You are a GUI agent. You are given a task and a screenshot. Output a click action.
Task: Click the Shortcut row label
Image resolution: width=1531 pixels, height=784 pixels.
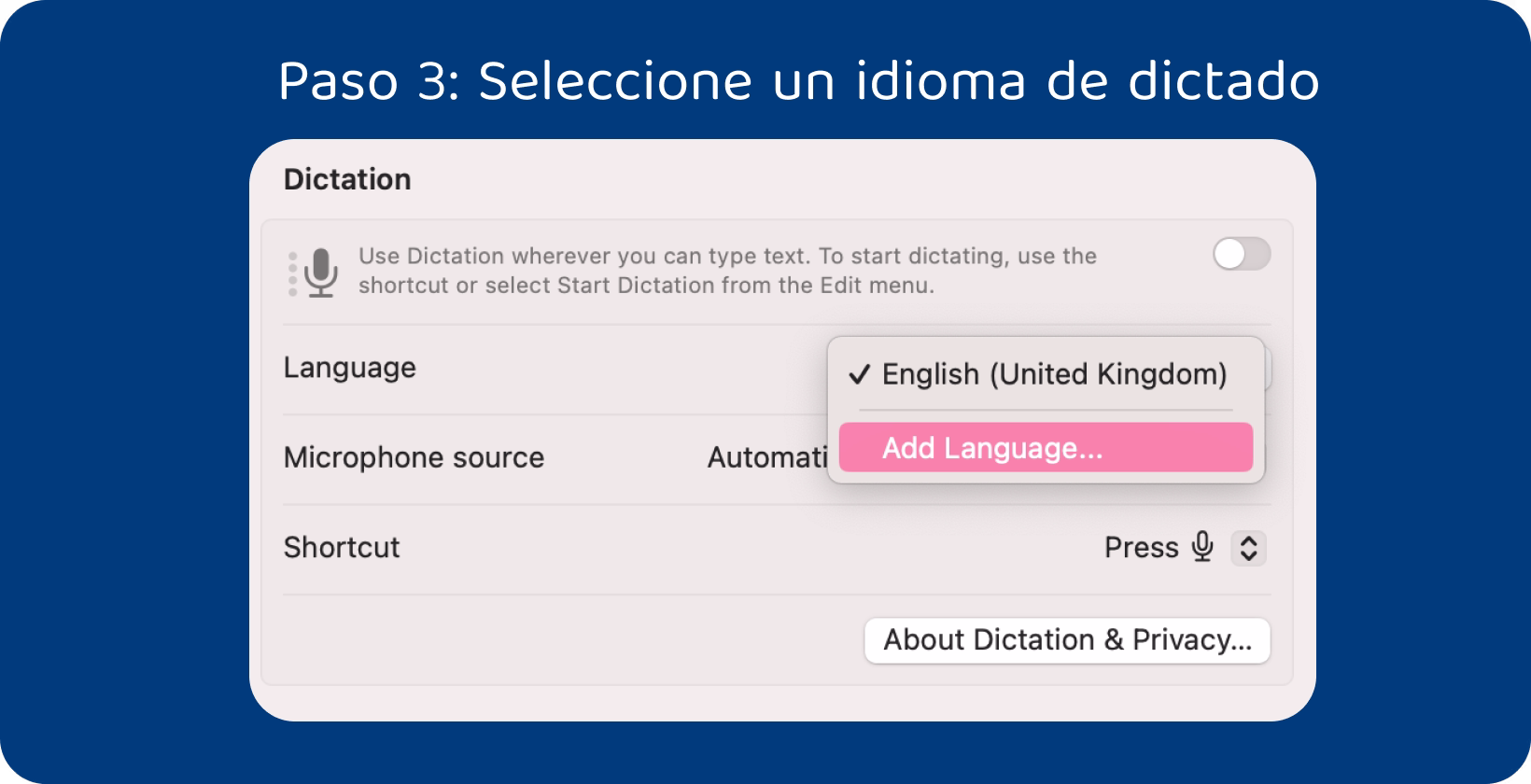click(341, 548)
